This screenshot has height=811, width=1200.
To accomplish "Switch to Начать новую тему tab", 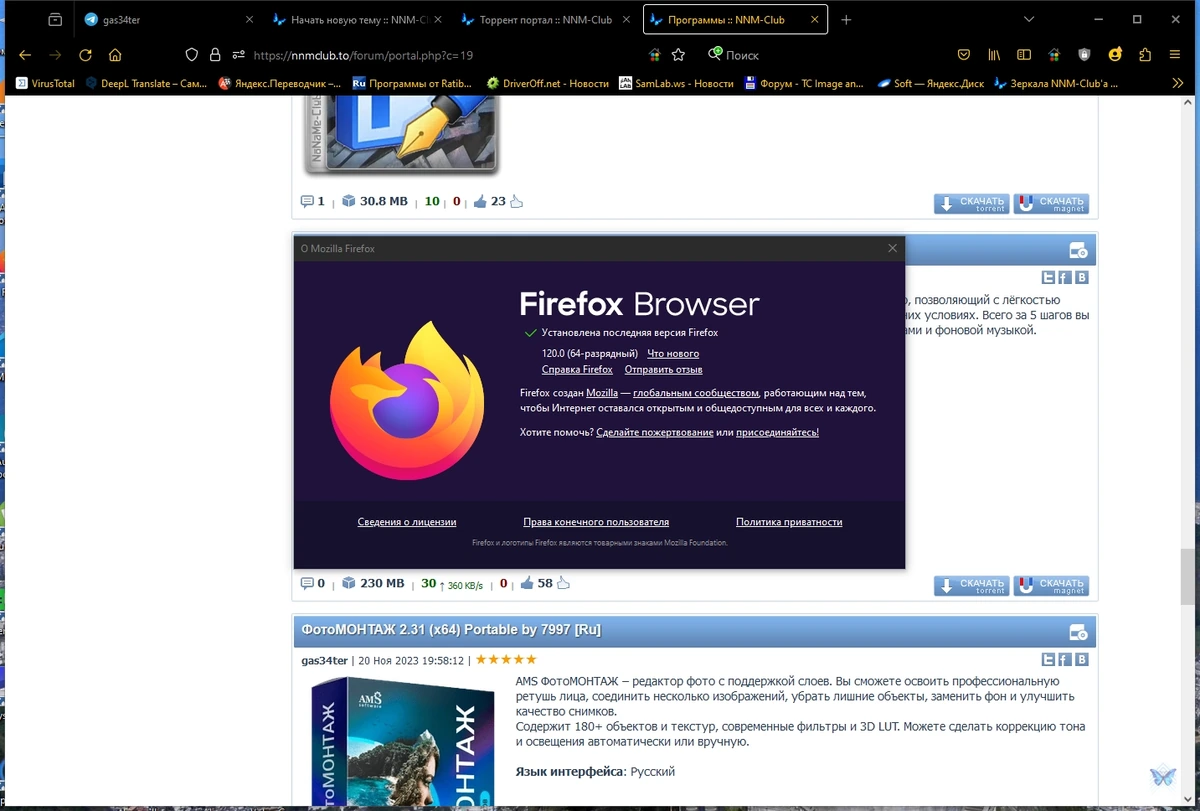I will 356,20.
